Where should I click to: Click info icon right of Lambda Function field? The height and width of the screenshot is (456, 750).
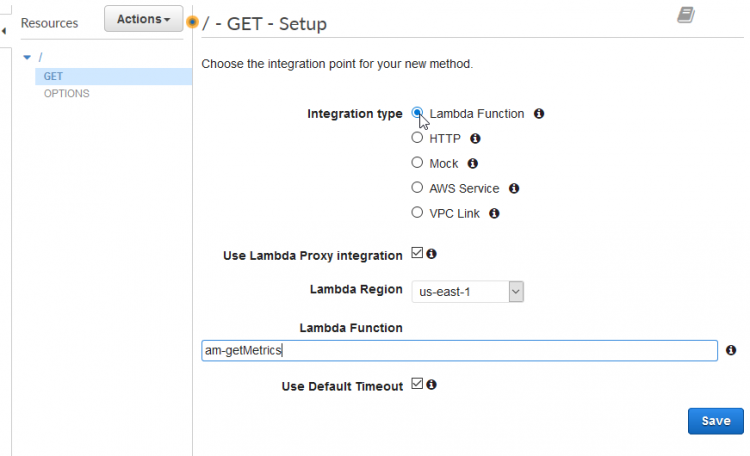(x=731, y=351)
